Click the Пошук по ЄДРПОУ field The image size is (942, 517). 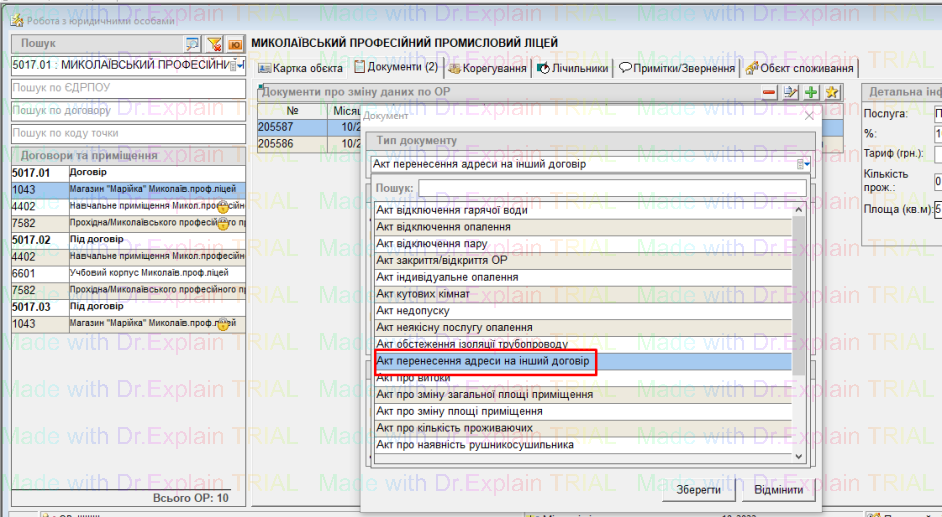(128, 88)
